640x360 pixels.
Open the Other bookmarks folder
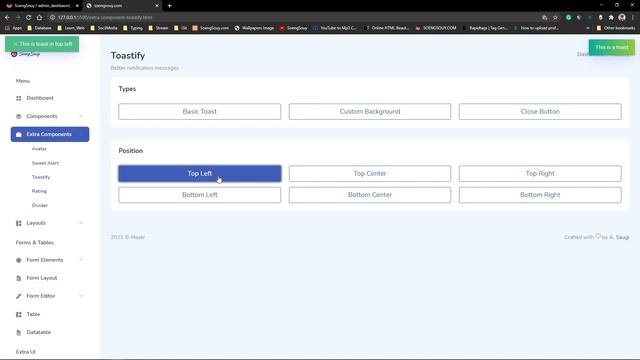coord(616,28)
